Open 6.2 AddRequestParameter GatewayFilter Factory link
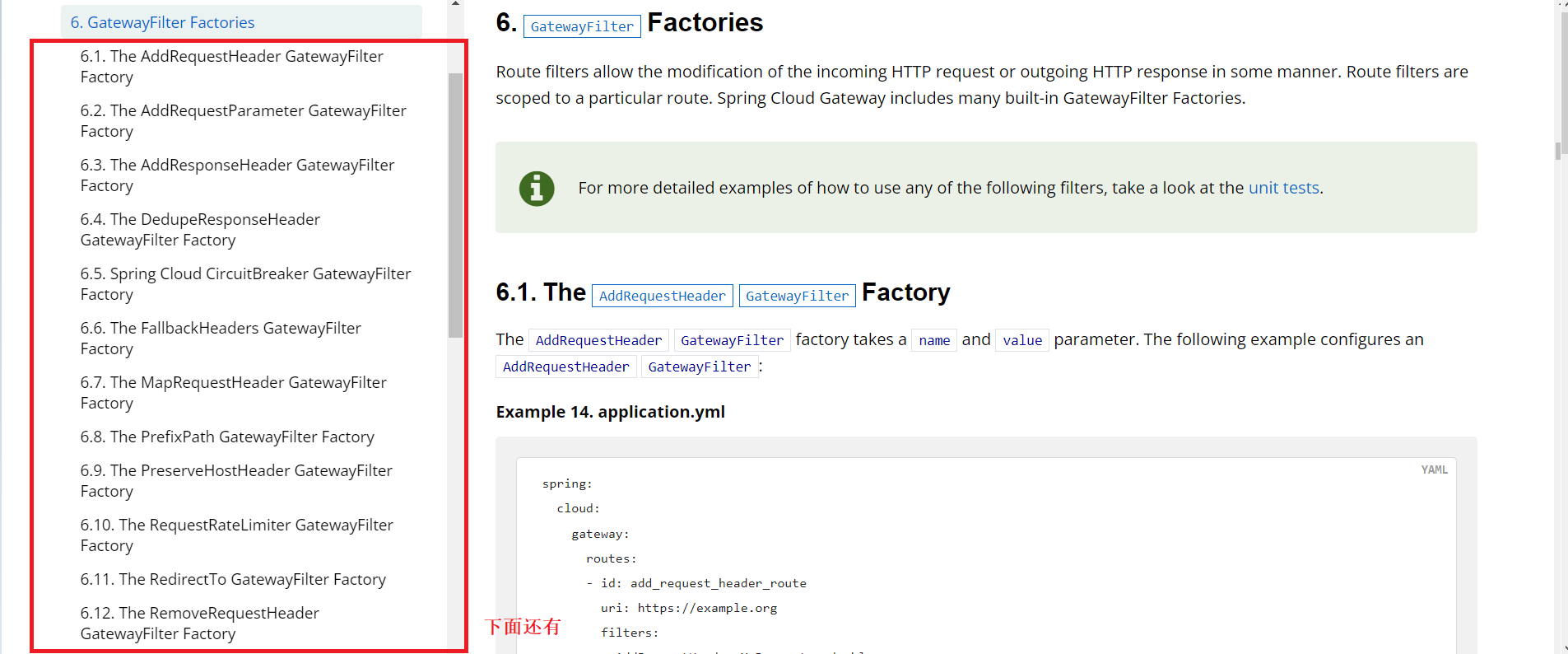 (244, 121)
